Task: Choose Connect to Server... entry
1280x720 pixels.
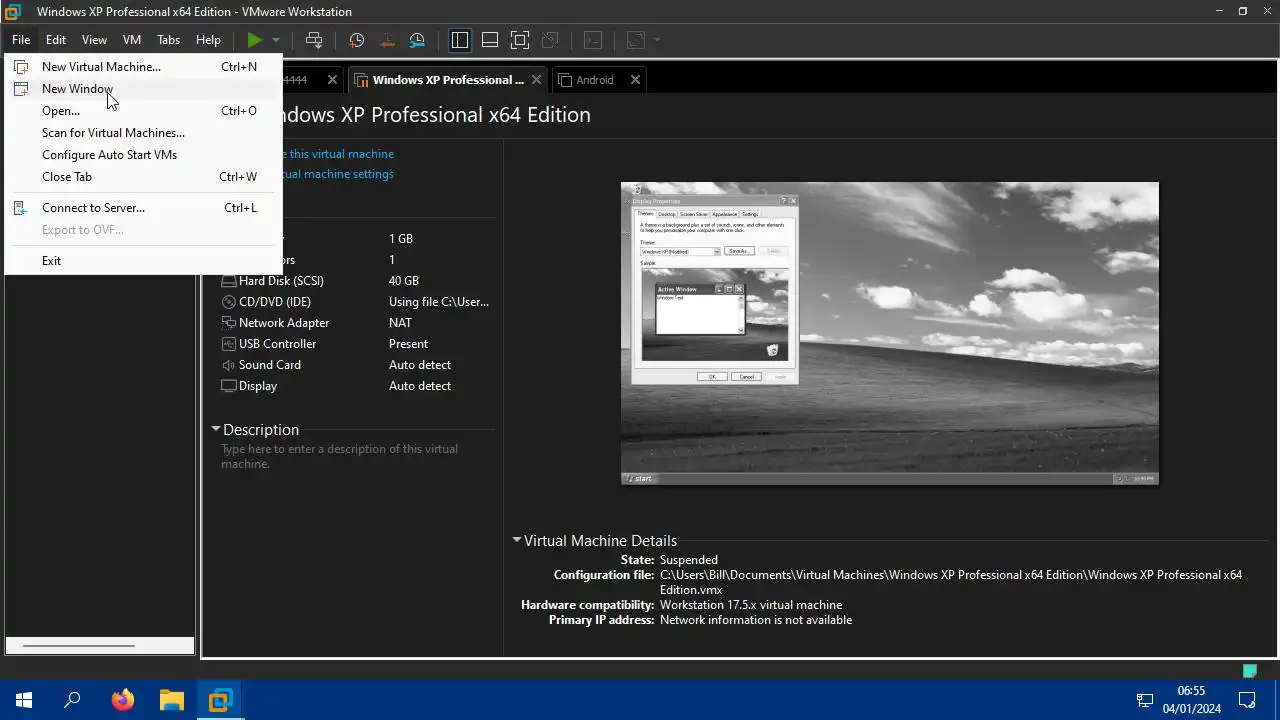Action: click(144, 208)
